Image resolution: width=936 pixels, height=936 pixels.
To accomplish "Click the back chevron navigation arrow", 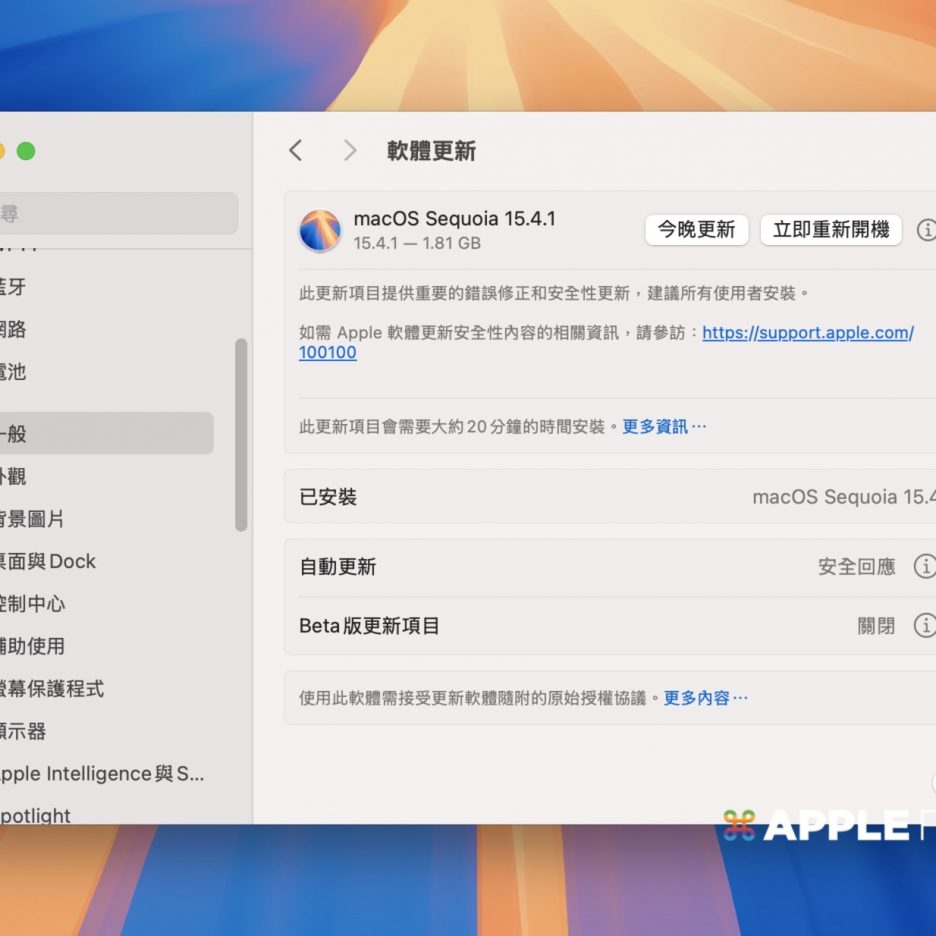I will click(x=295, y=150).
